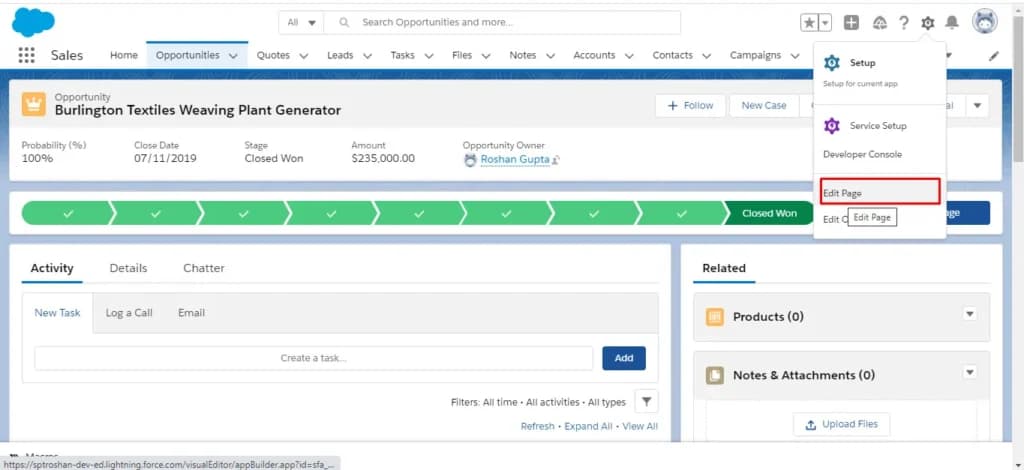
Task: Click the View All link
Action: click(x=640, y=426)
